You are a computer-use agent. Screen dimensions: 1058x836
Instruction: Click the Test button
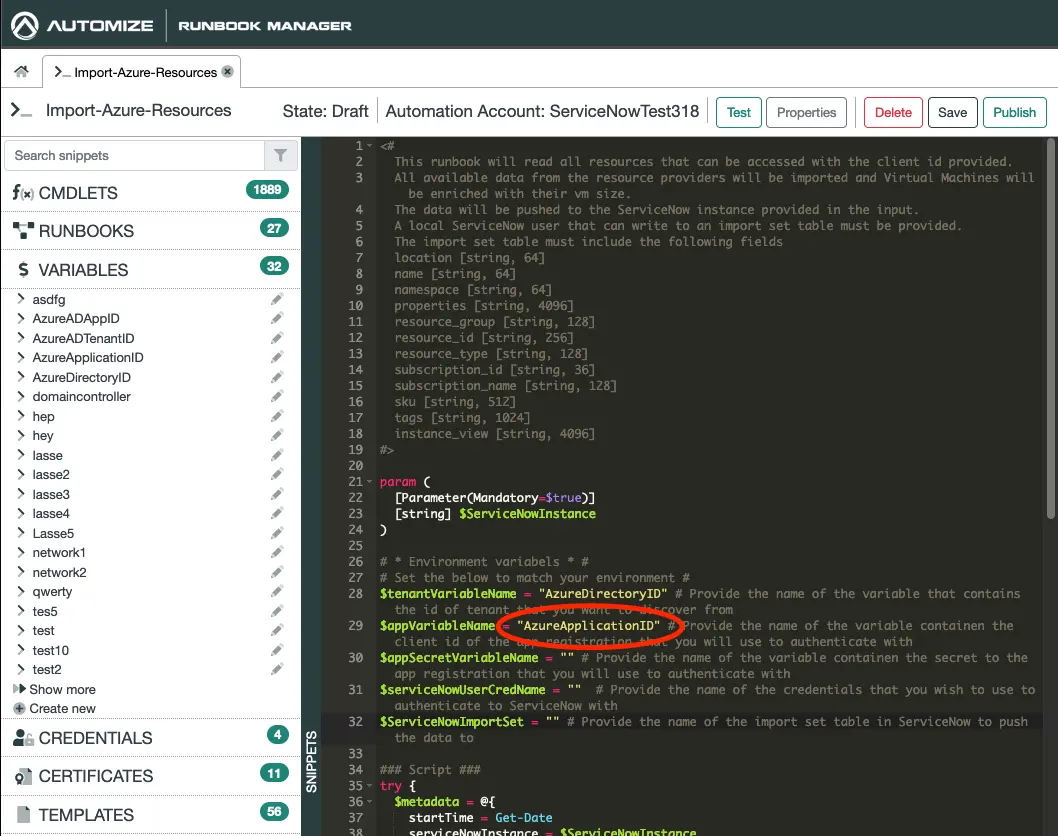point(739,113)
